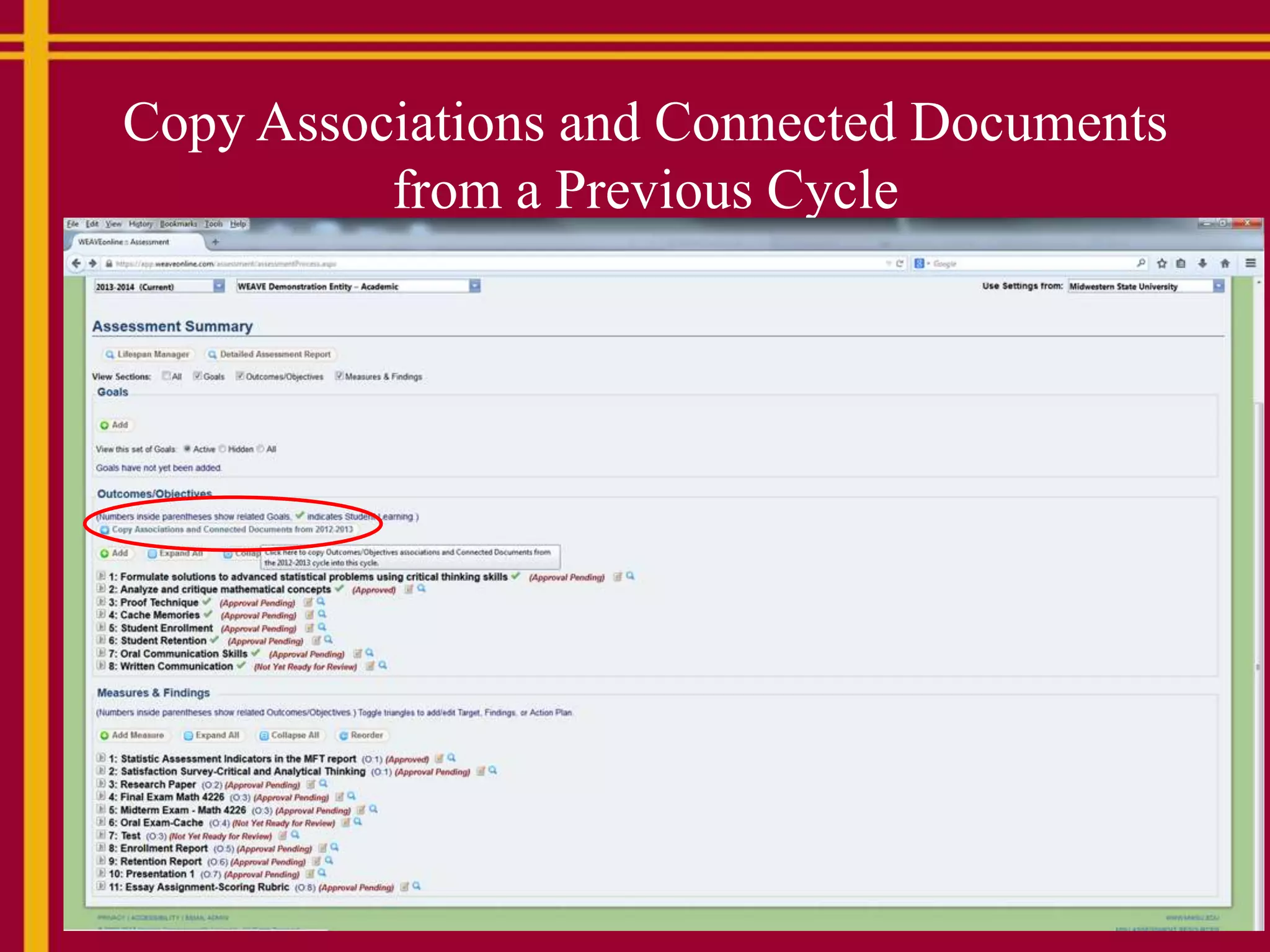Click magnifier icon for Satisfaction Survey measure
Screen dimensions: 1270x952
pyautogui.click(x=493, y=770)
